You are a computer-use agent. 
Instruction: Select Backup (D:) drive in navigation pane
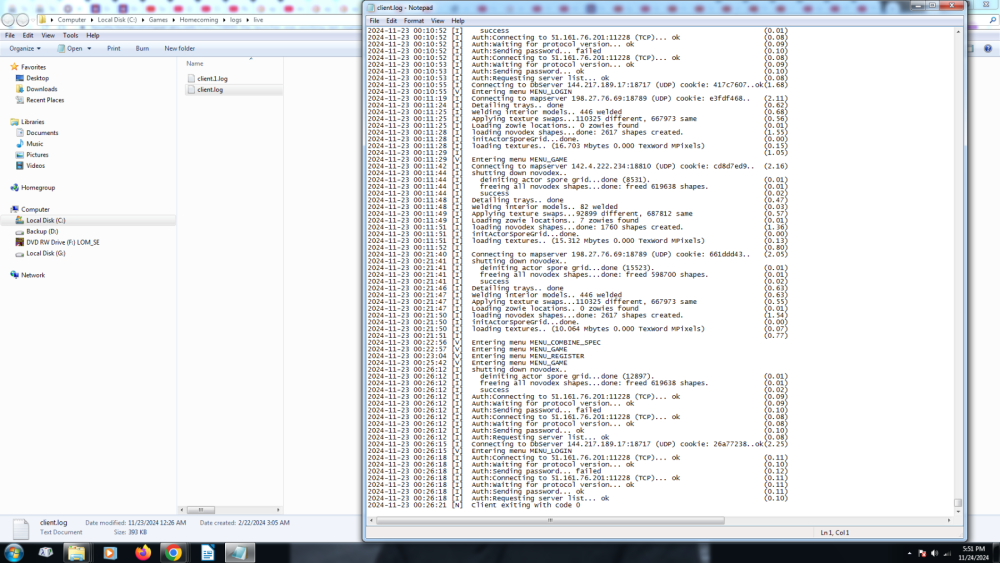click(42, 231)
